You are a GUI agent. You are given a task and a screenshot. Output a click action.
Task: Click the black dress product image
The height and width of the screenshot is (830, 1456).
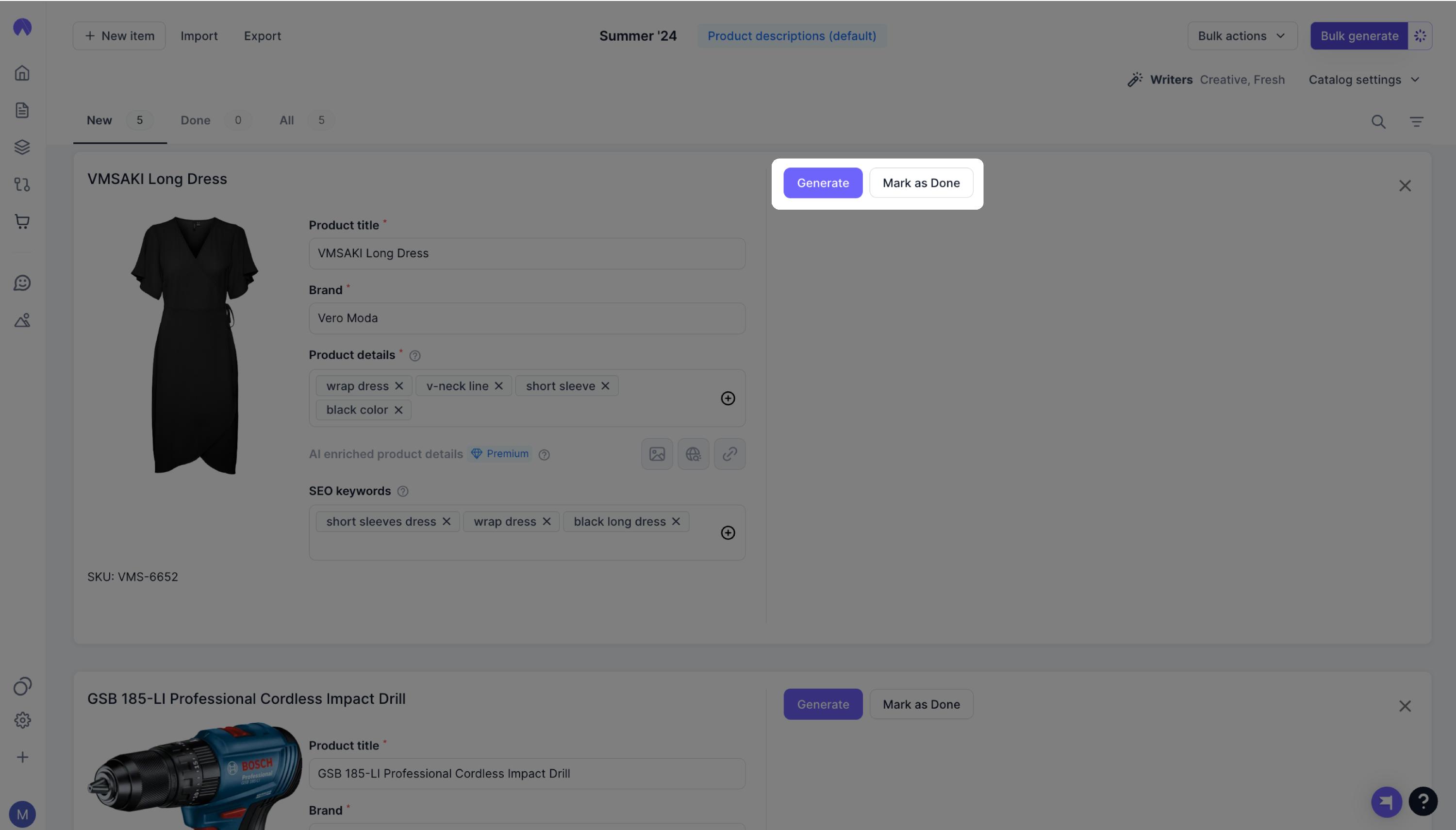(195, 345)
